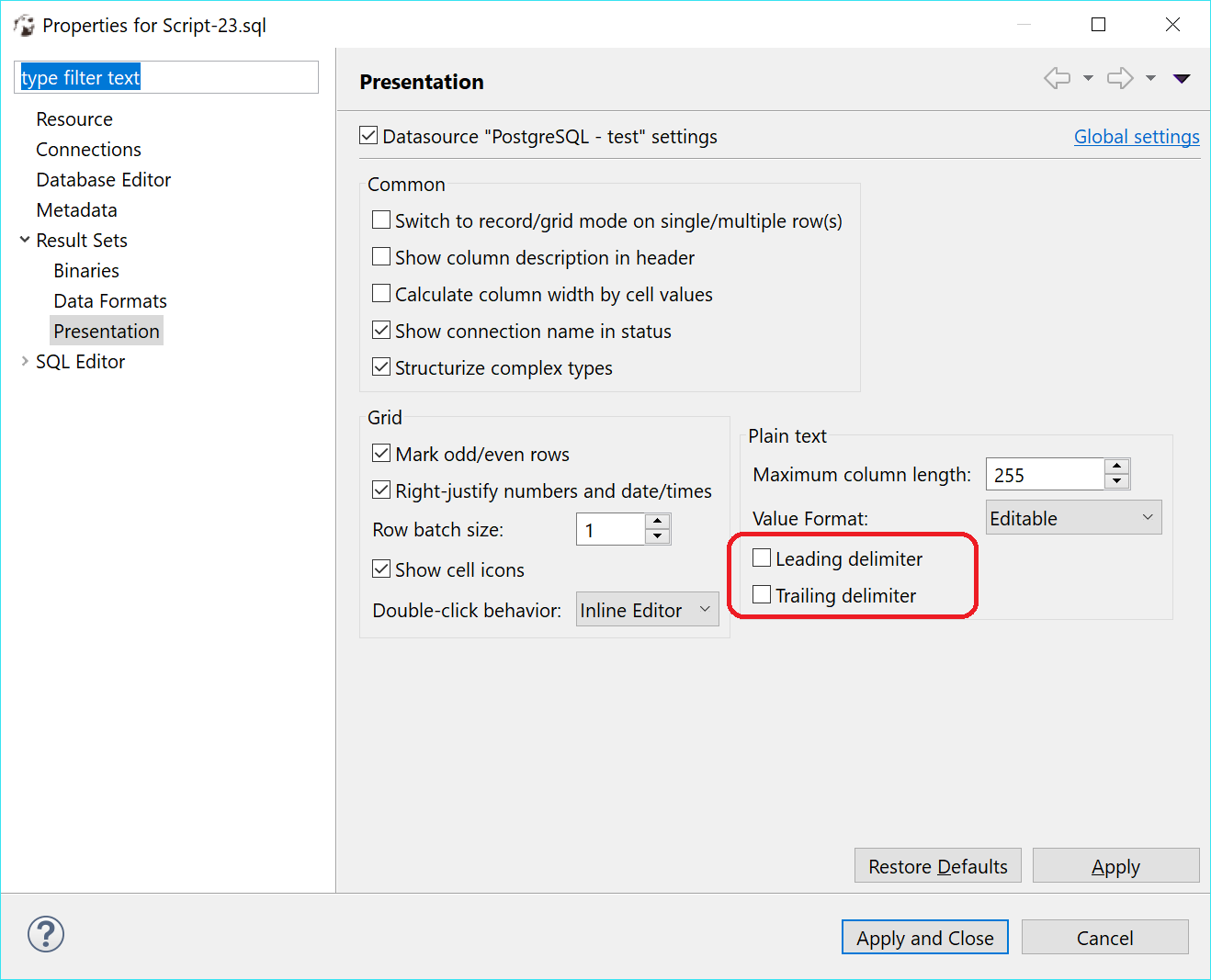Viewport: 1211px width, 980px height.
Task: Open the Double-click behavior dropdown
Action: pyautogui.click(x=647, y=609)
